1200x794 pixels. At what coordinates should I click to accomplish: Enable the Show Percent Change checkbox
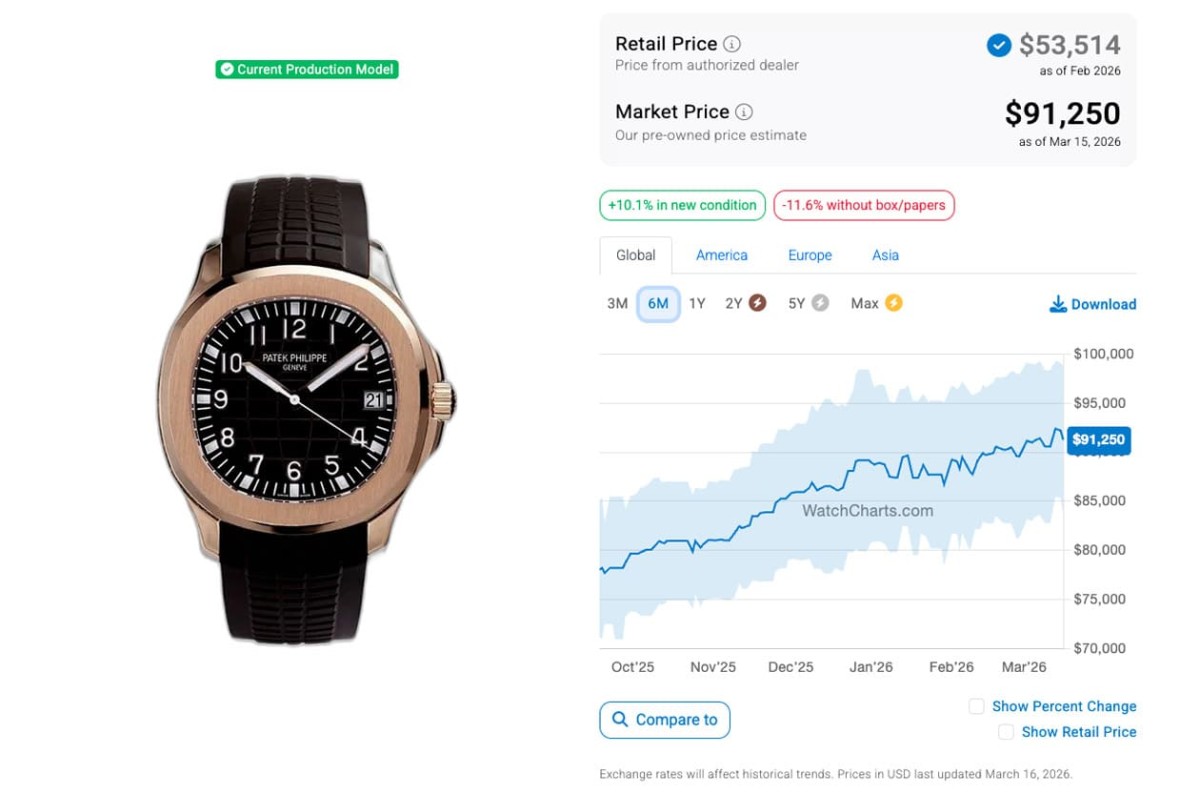[976, 706]
